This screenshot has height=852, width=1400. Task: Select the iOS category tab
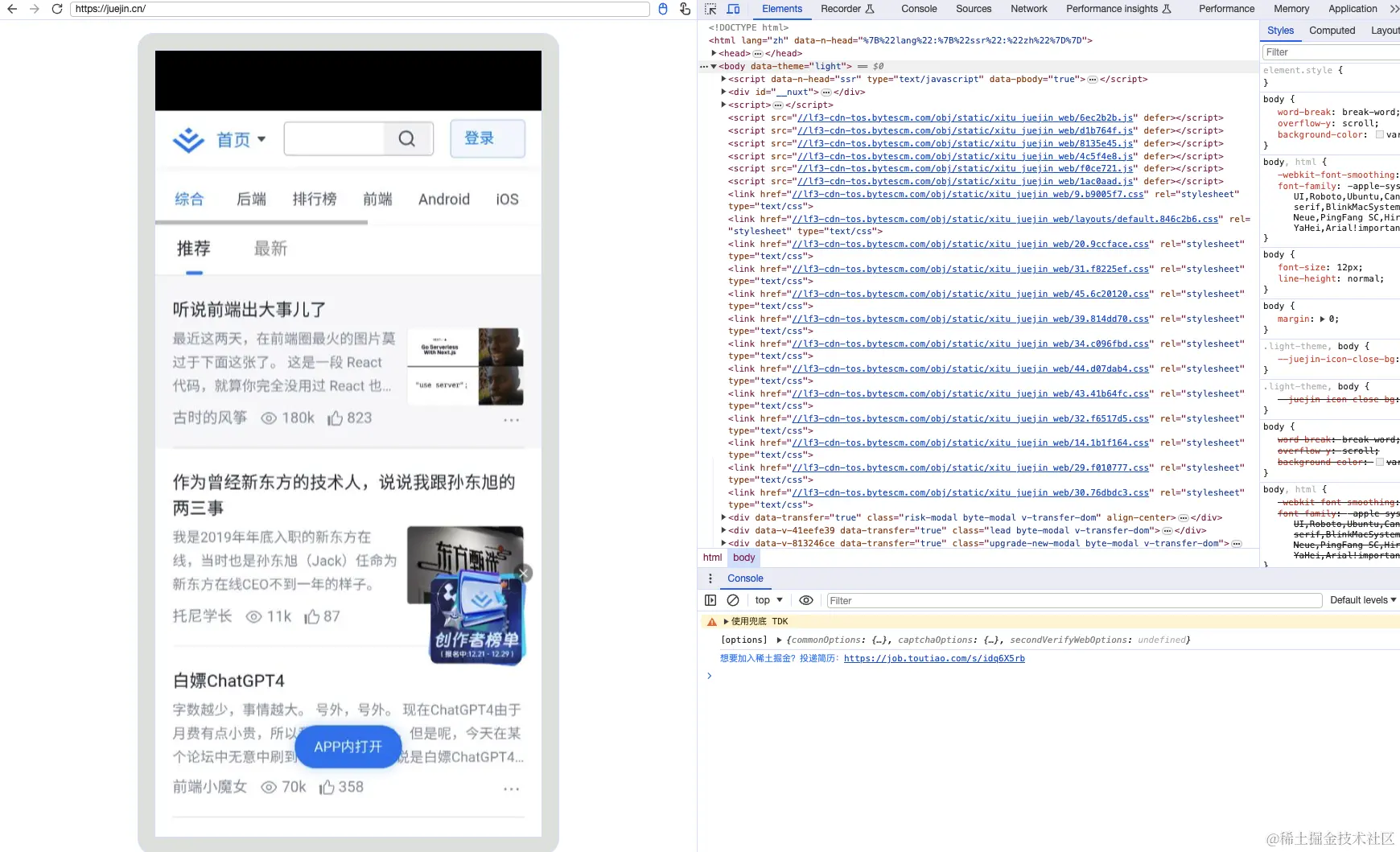507,199
